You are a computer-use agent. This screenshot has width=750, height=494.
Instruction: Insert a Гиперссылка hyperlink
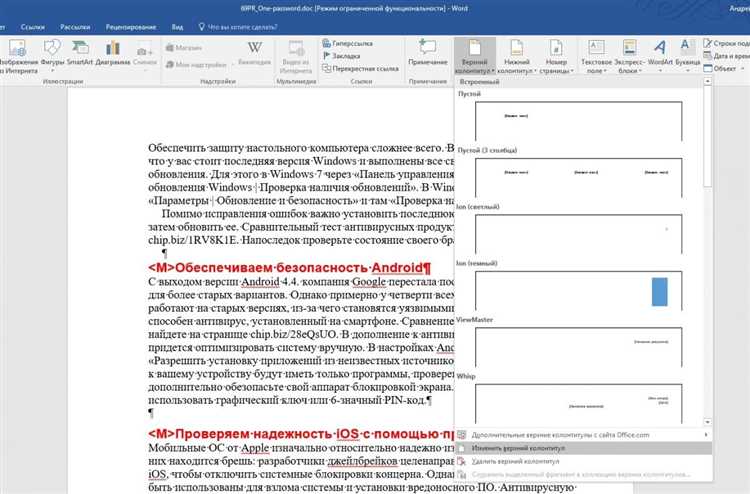[348, 44]
